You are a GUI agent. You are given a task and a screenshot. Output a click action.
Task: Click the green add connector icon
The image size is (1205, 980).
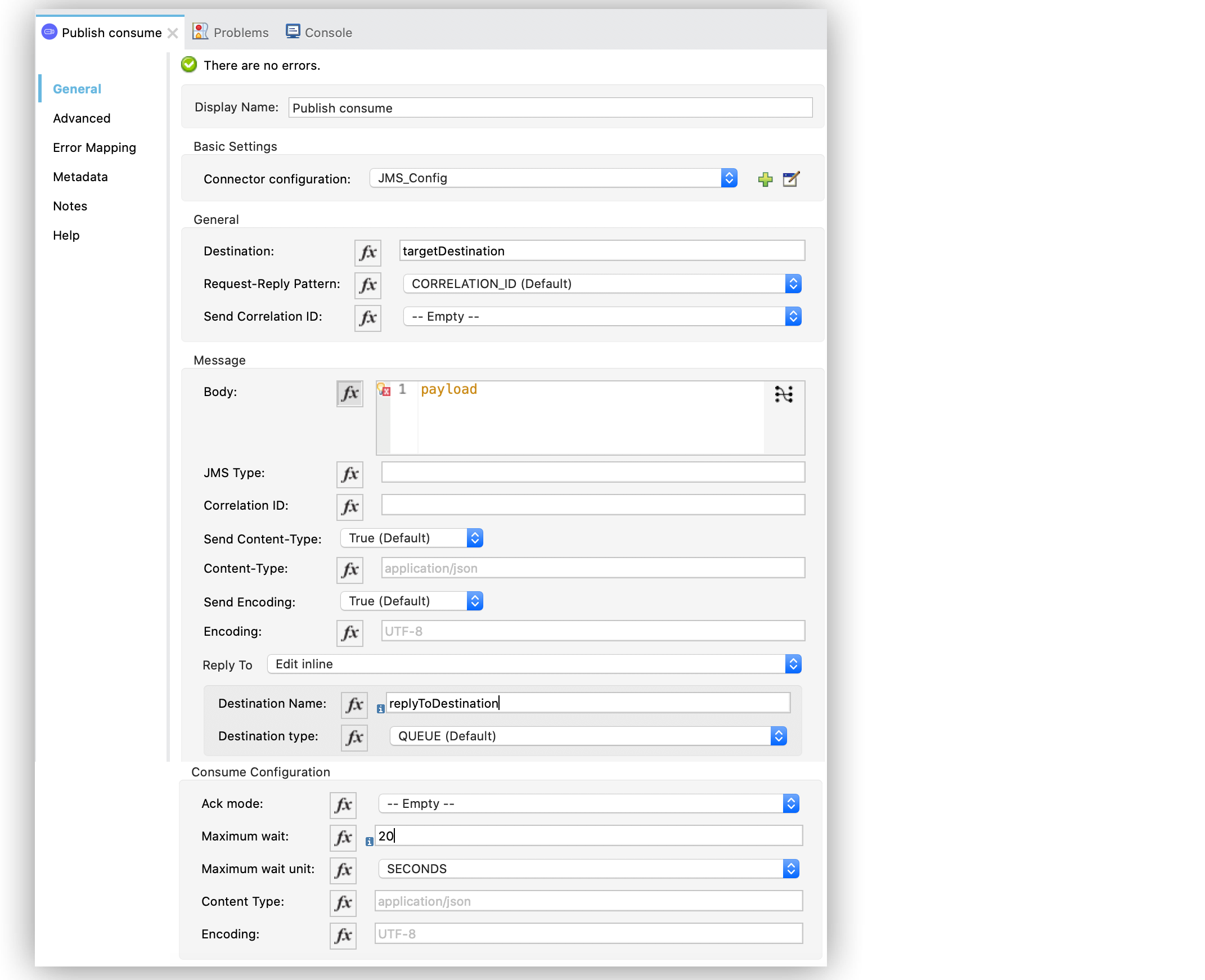[x=765, y=180]
